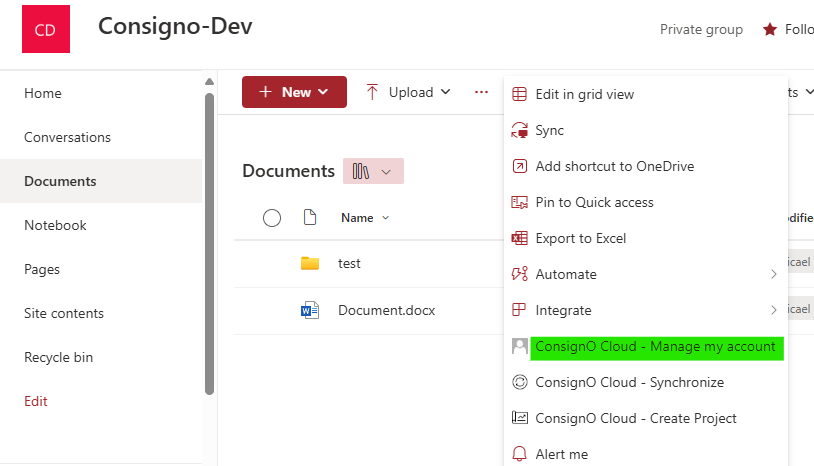Viewport: 814px width, 466px height.
Task: Click the Private group label
Action: (701, 30)
